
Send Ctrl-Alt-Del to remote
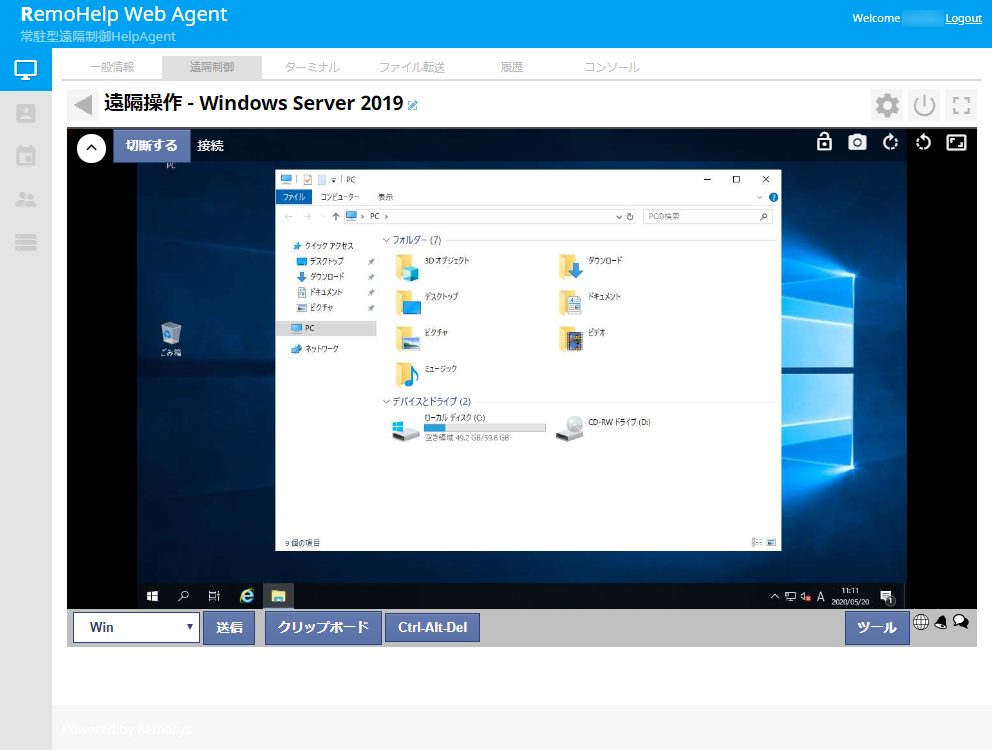433,627
